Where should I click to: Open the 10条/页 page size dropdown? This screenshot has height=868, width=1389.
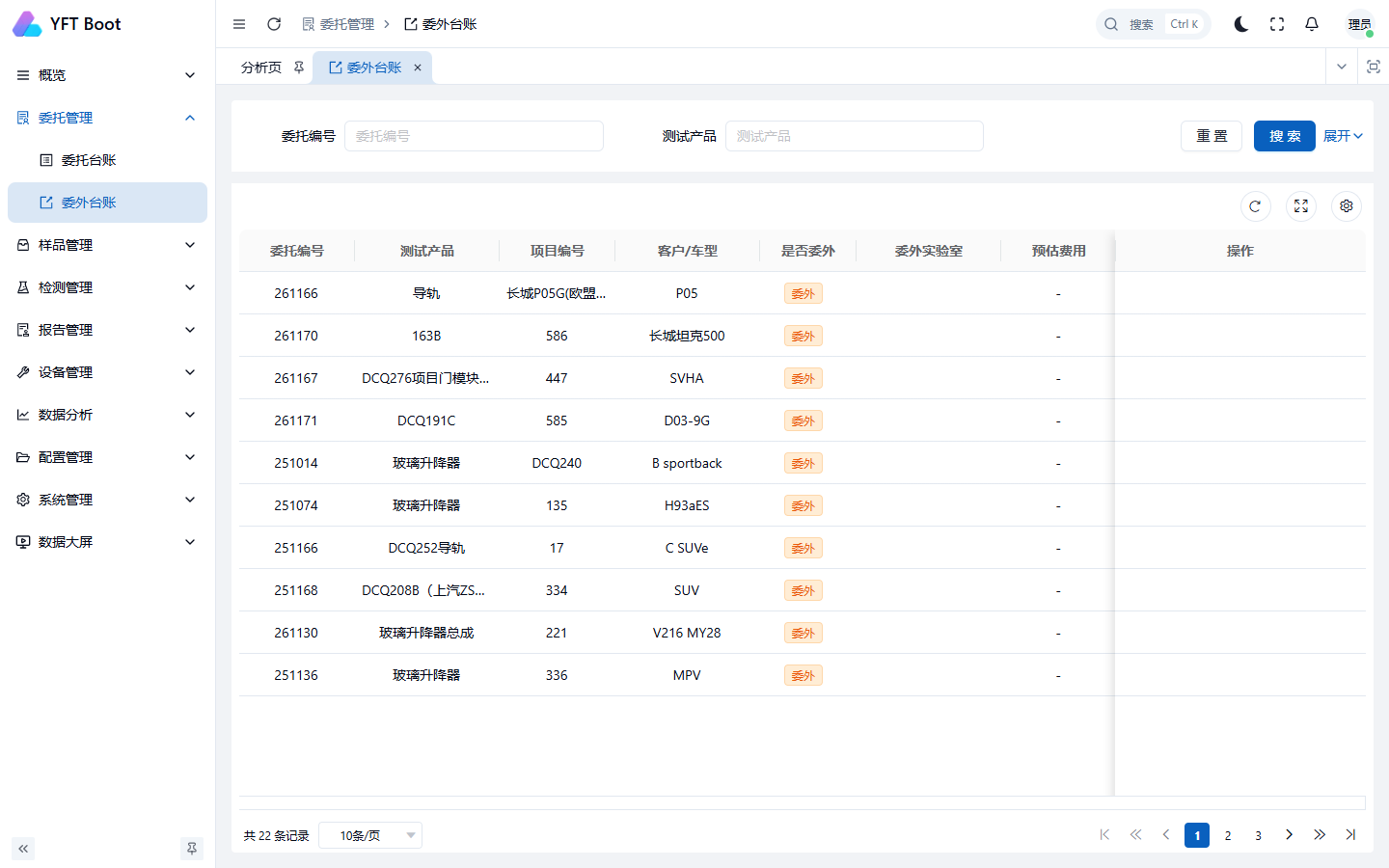(x=370, y=835)
